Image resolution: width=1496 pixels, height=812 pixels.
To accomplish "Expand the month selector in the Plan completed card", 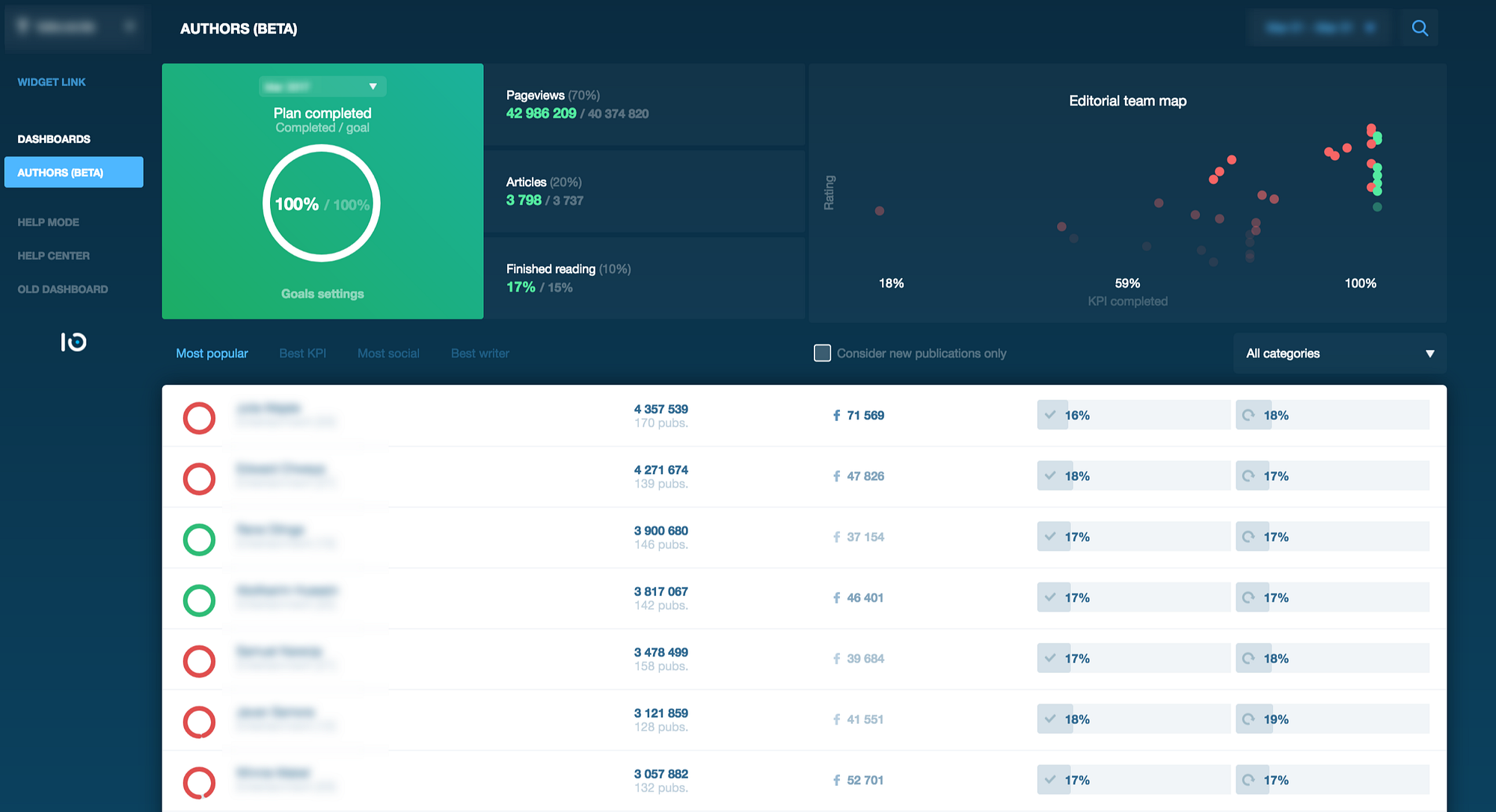I will pos(322,87).
